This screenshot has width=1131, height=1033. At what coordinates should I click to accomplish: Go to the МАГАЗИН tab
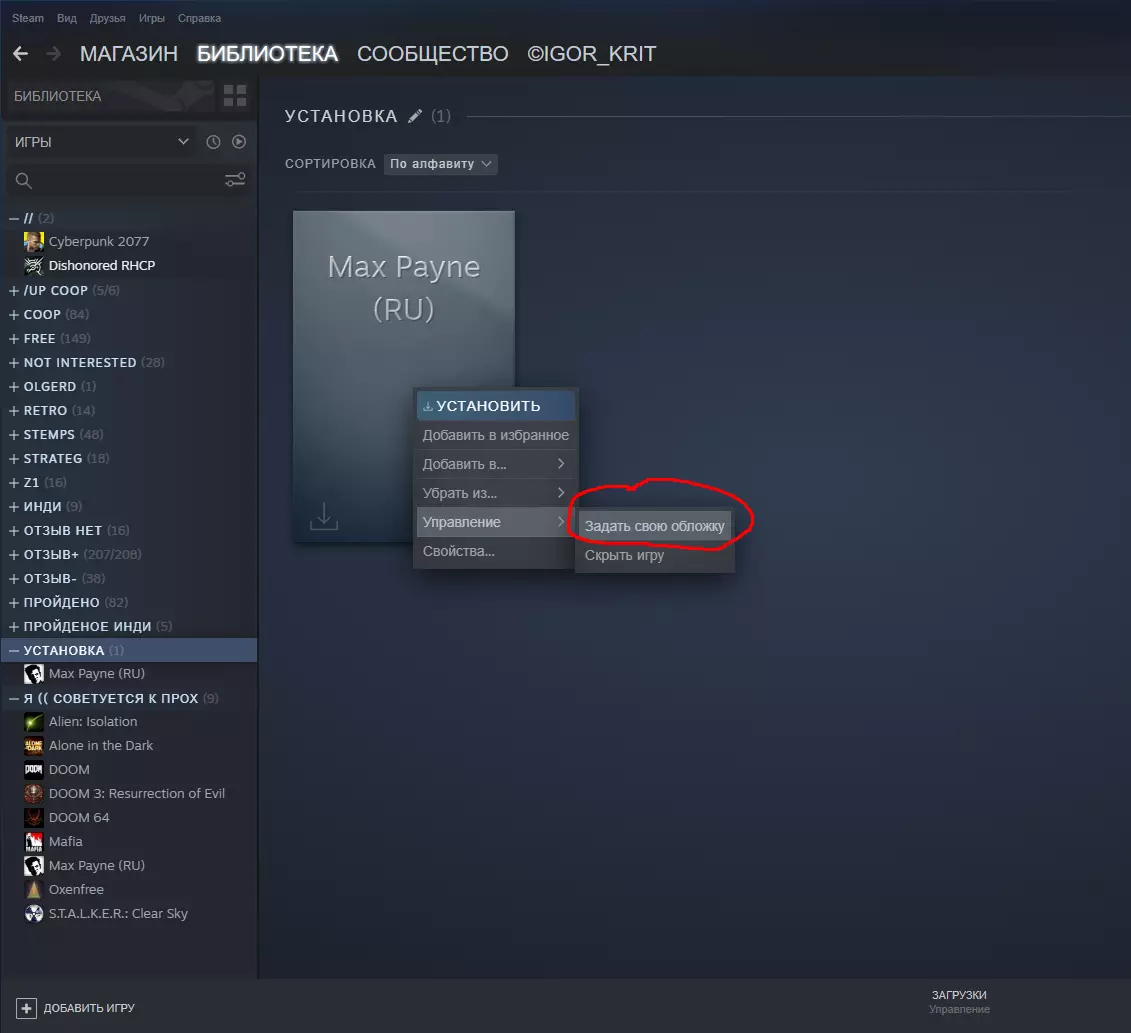click(x=128, y=54)
